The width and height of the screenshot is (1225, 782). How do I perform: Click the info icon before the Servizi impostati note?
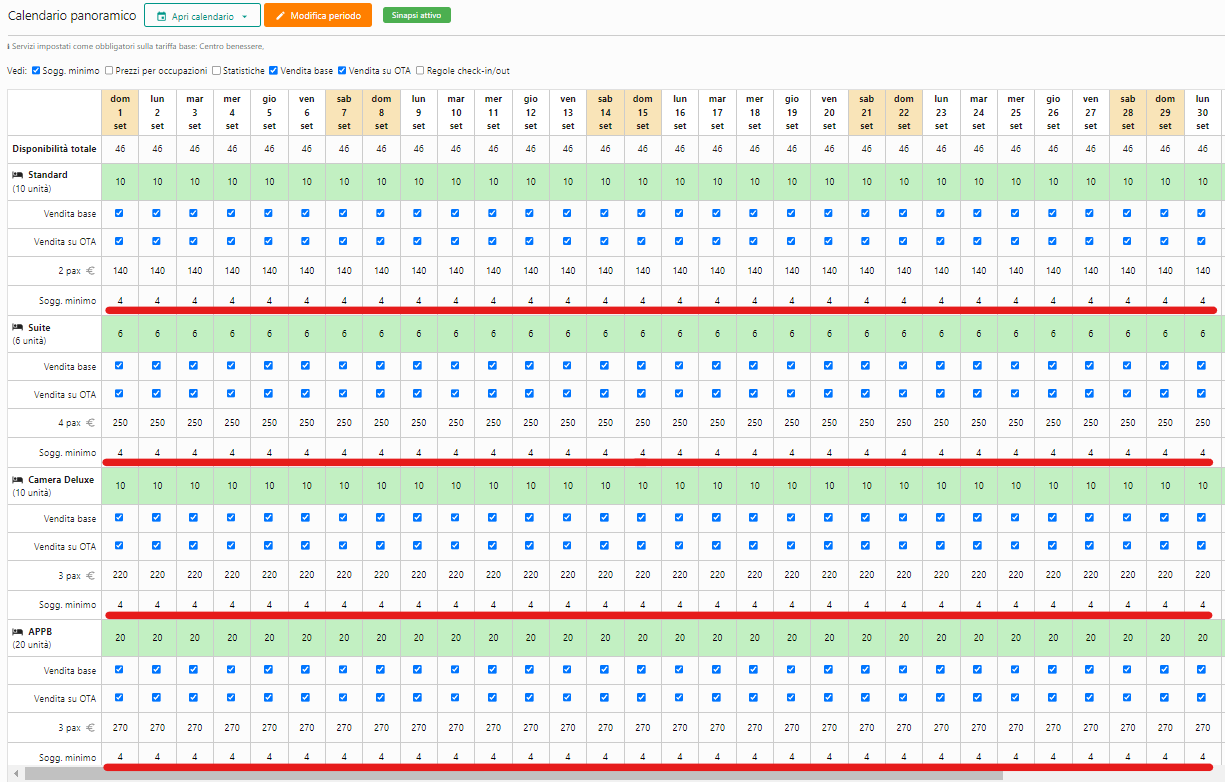[9, 47]
